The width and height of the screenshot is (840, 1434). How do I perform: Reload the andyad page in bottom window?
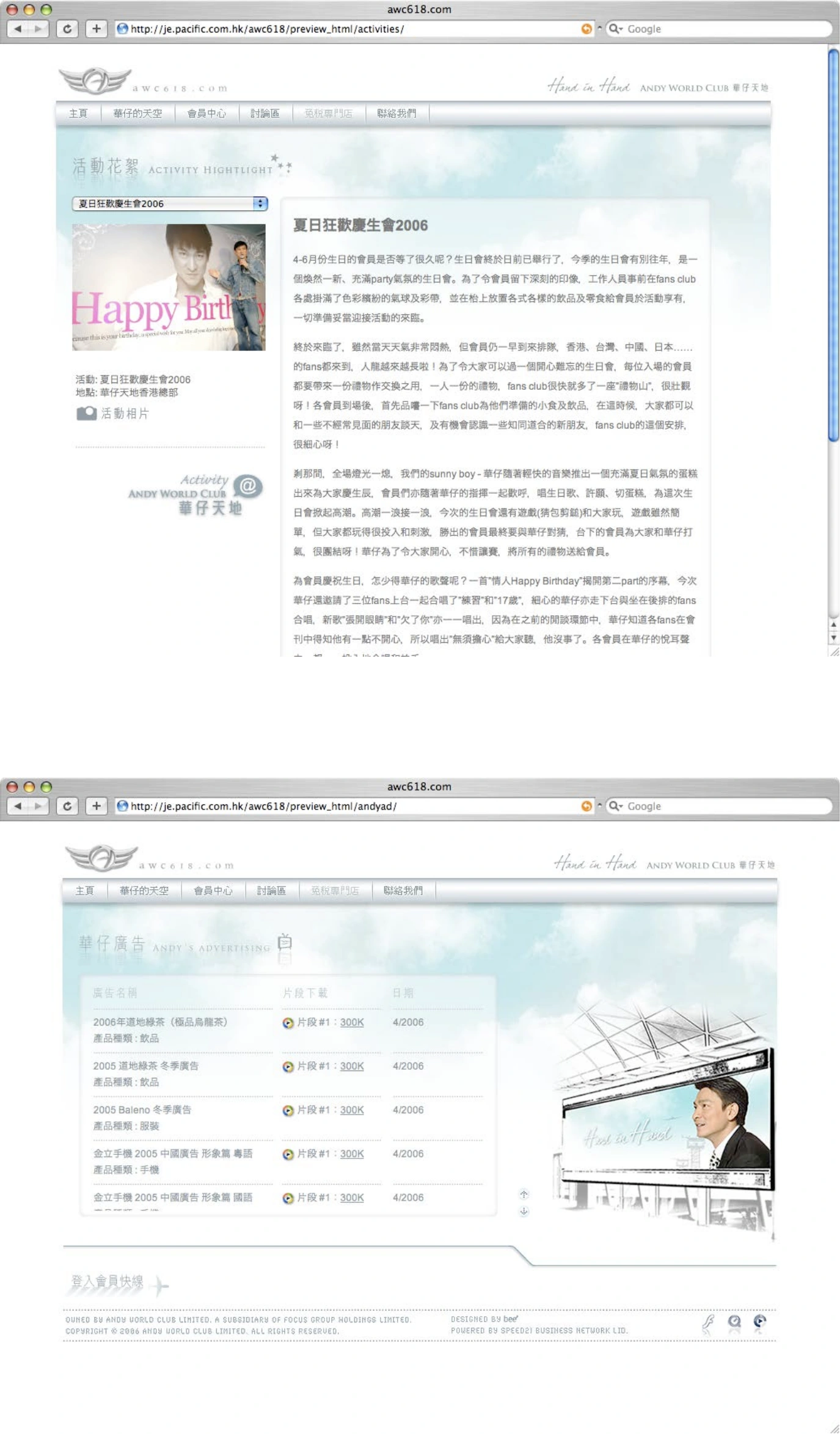(x=67, y=806)
